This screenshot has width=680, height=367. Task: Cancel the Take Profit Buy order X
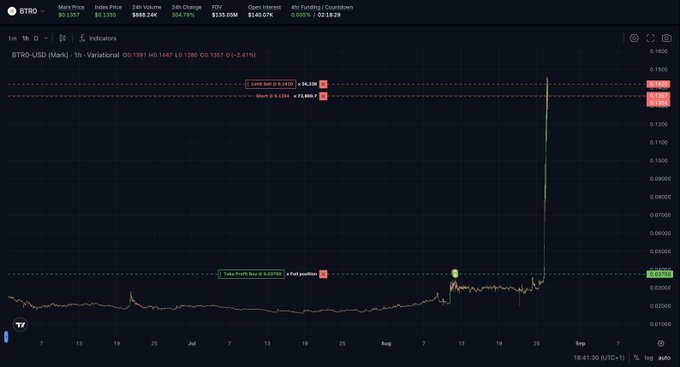pos(323,274)
